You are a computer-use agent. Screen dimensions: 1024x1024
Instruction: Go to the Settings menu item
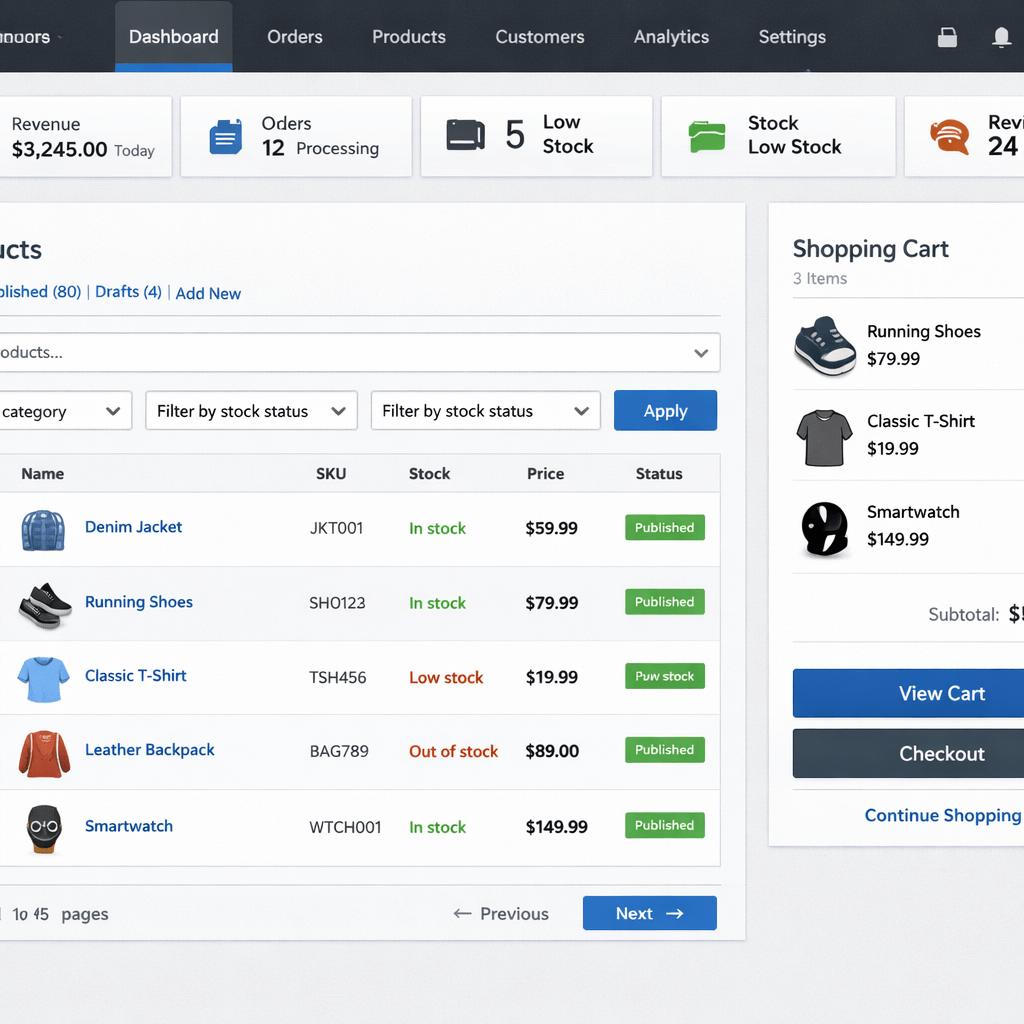792,37
